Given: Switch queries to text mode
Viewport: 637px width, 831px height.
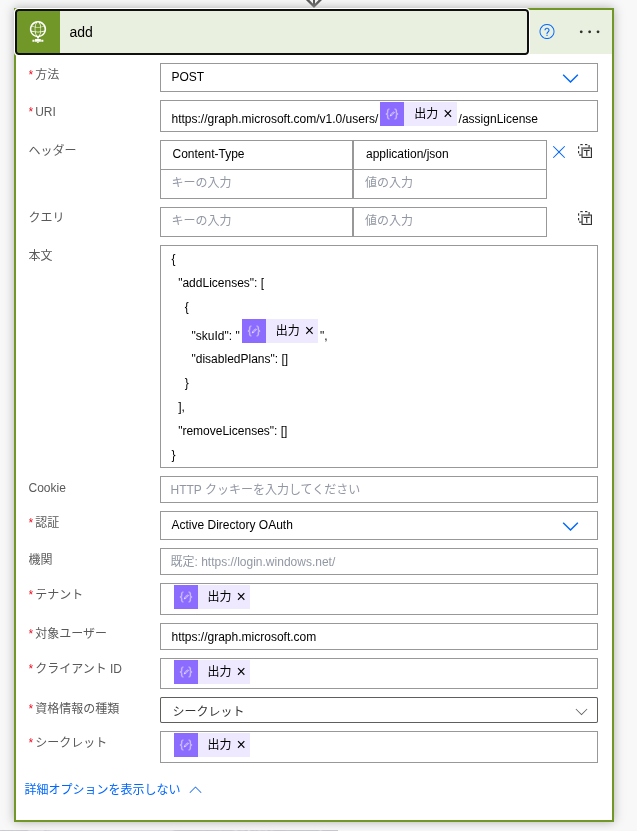Looking at the screenshot, I should pyautogui.click(x=585, y=218).
